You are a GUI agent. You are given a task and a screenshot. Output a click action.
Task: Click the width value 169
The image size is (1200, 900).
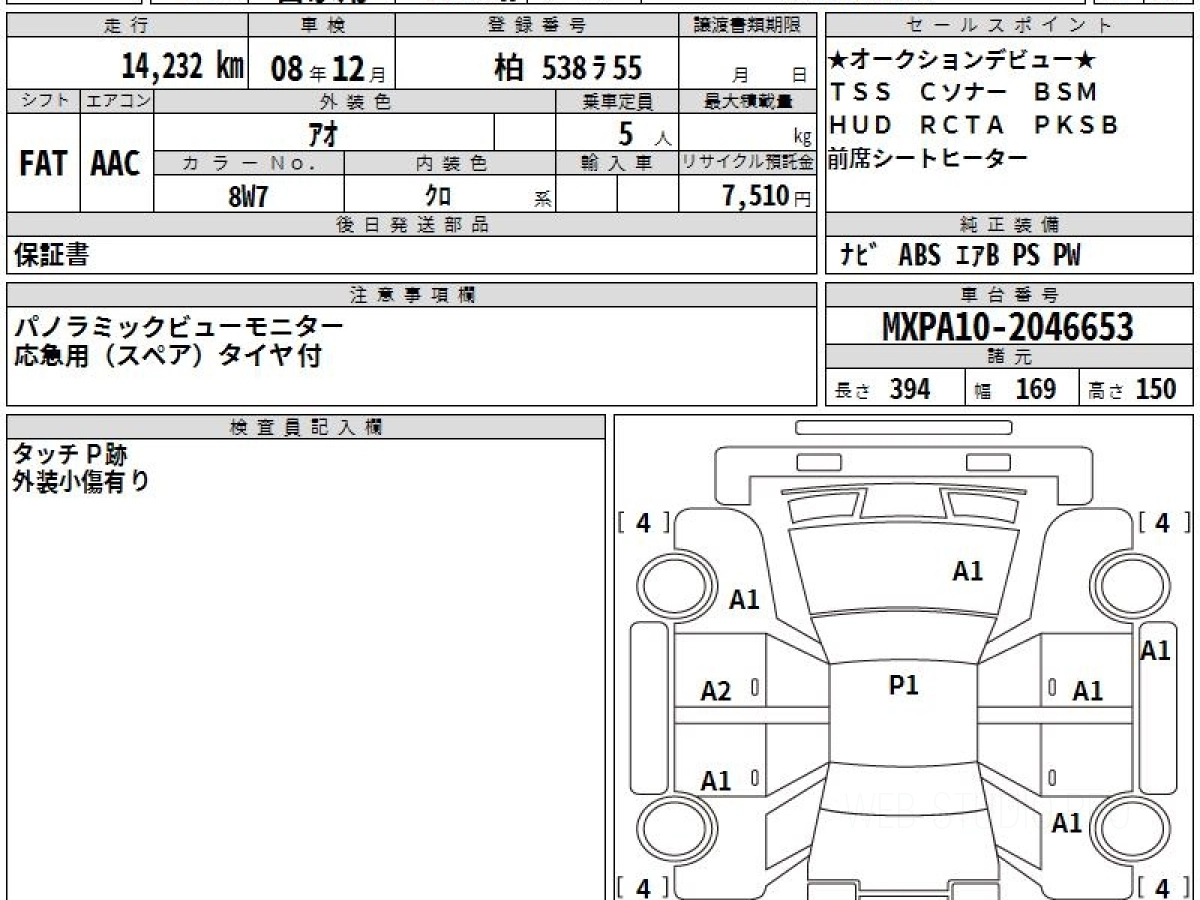pyautogui.click(x=1036, y=389)
